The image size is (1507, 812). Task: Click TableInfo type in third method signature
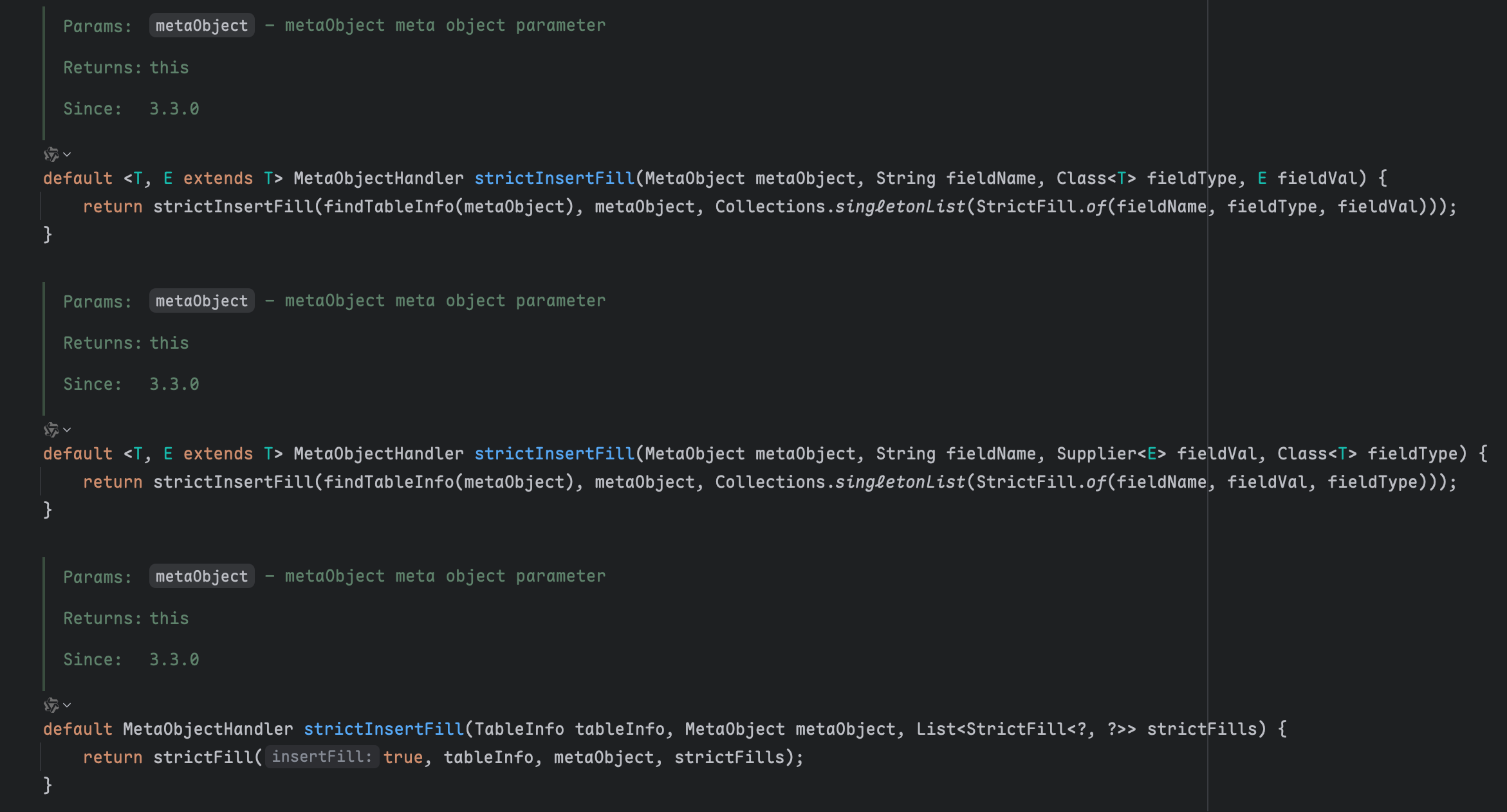(x=519, y=730)
